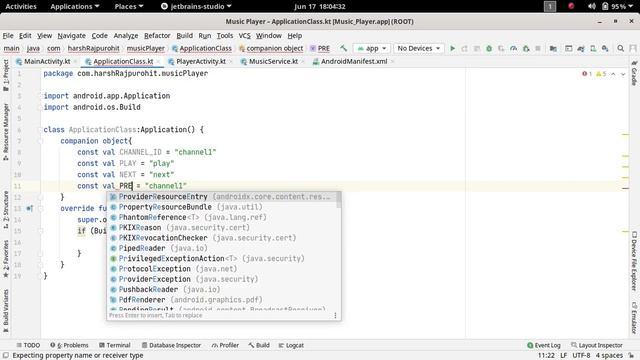Open the Places menu in top bar
Image resolution: width=640 pixels, height=360 pixels.
(129, 7)
